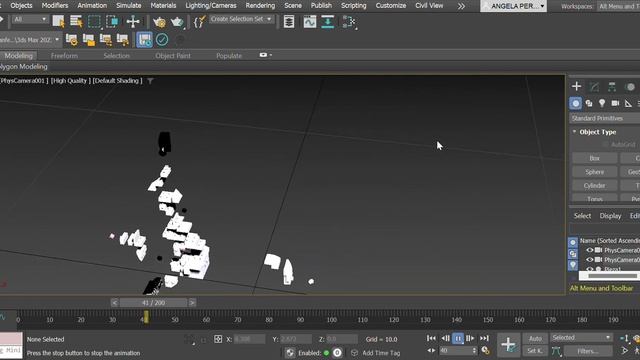Image resolution: width=640 pixels, height=360 pixels.
Task: Toggle first PhysCamera row visibility eye
Action: (589, 250)
